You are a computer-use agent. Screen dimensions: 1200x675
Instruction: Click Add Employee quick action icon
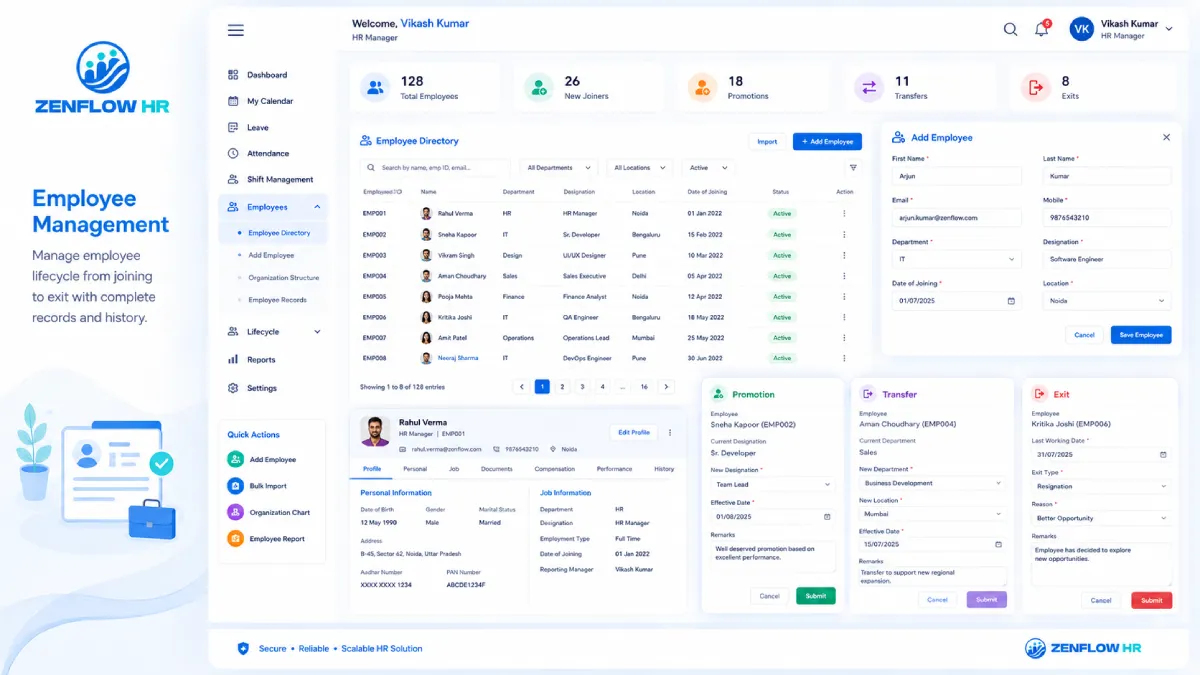[235, 460]
